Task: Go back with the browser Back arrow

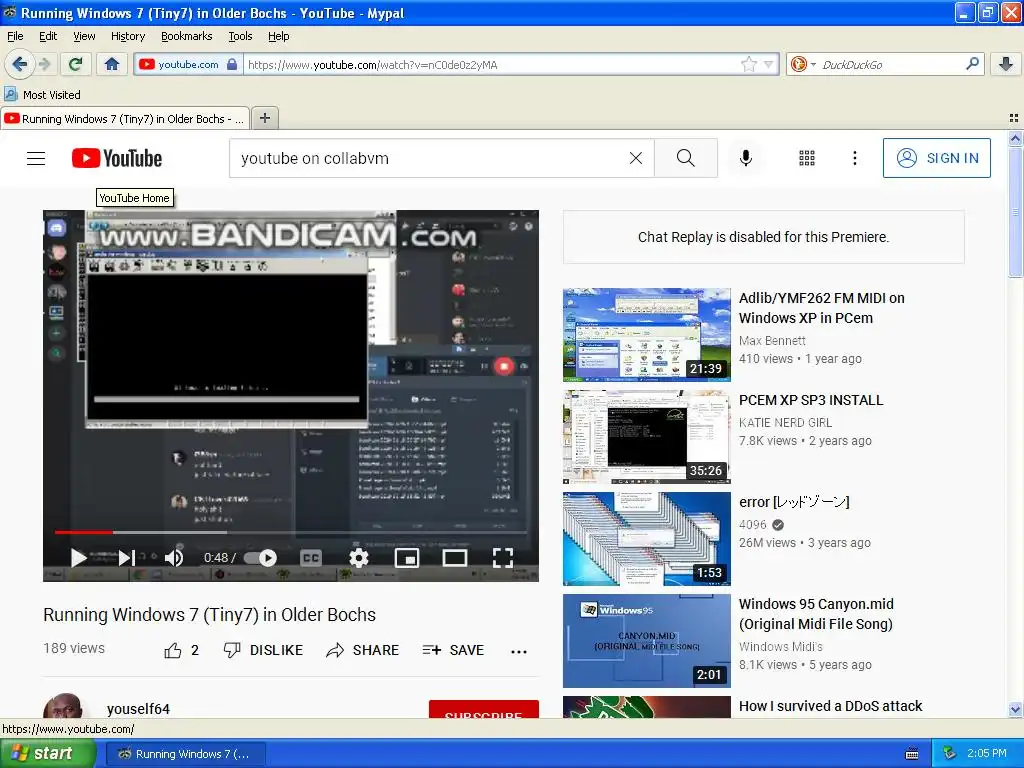Action: (x=19, y=64)
